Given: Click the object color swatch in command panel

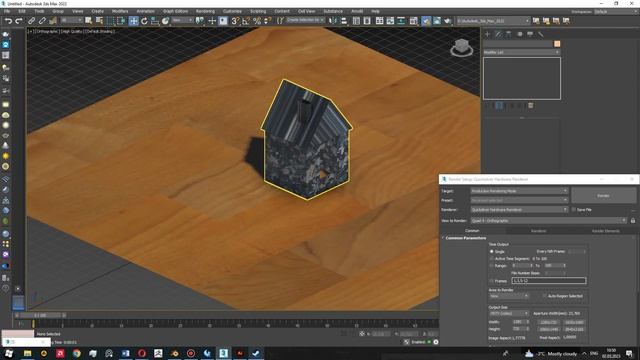Looking at the screenshot, I should tap(557, 44).
